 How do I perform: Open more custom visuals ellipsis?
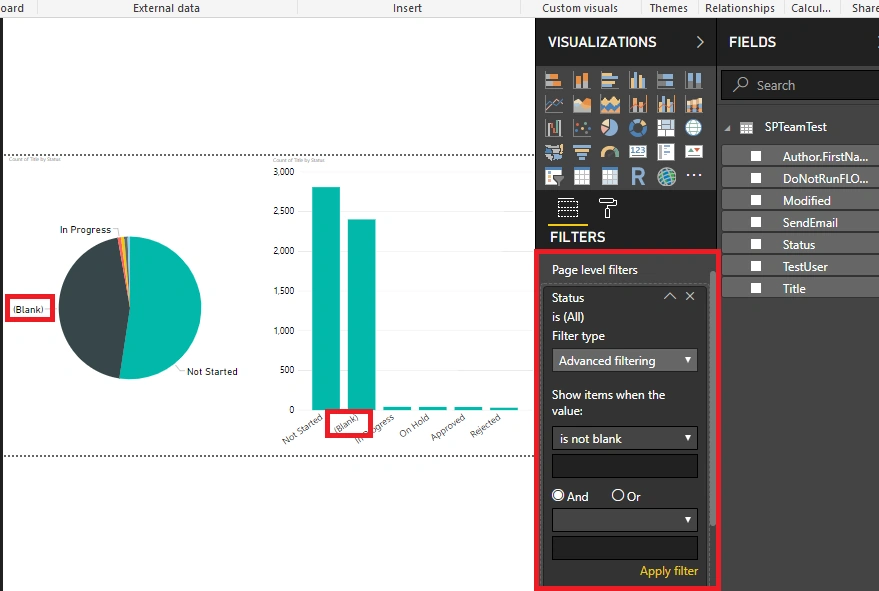693,175
